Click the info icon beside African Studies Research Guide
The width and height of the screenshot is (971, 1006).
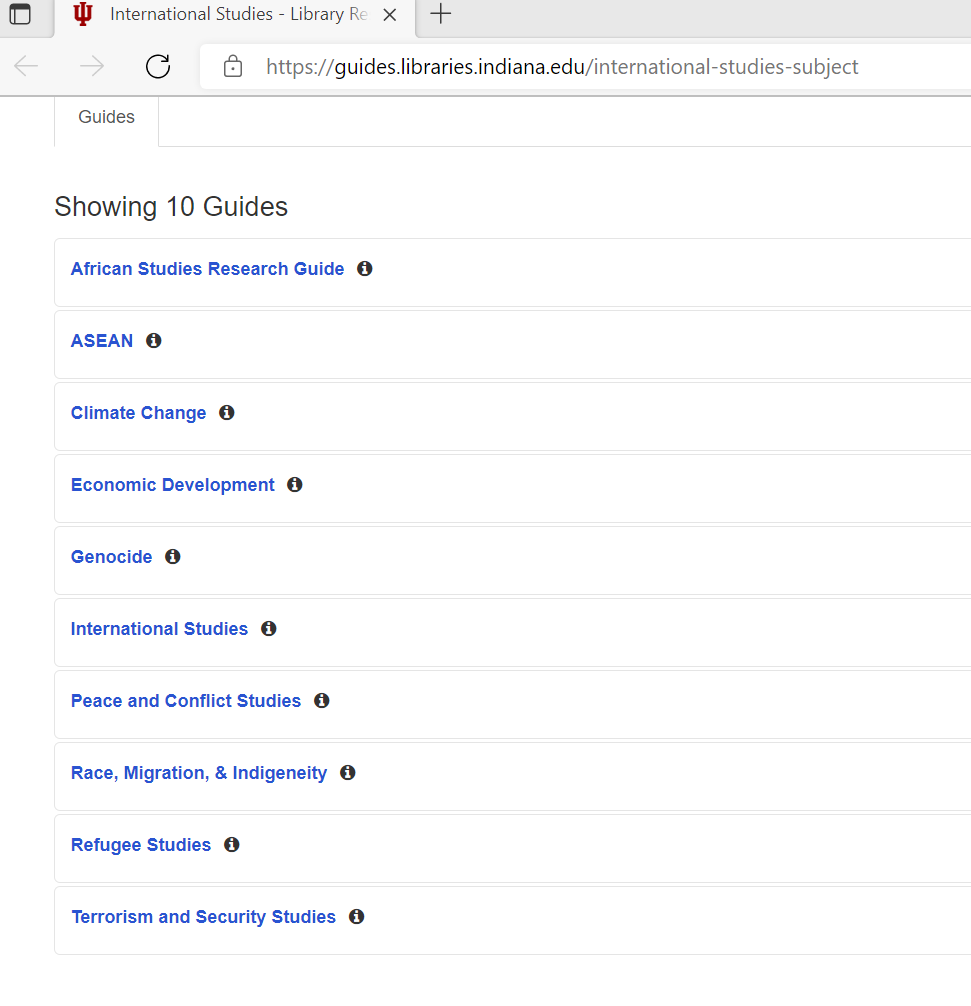pos(364,268)
